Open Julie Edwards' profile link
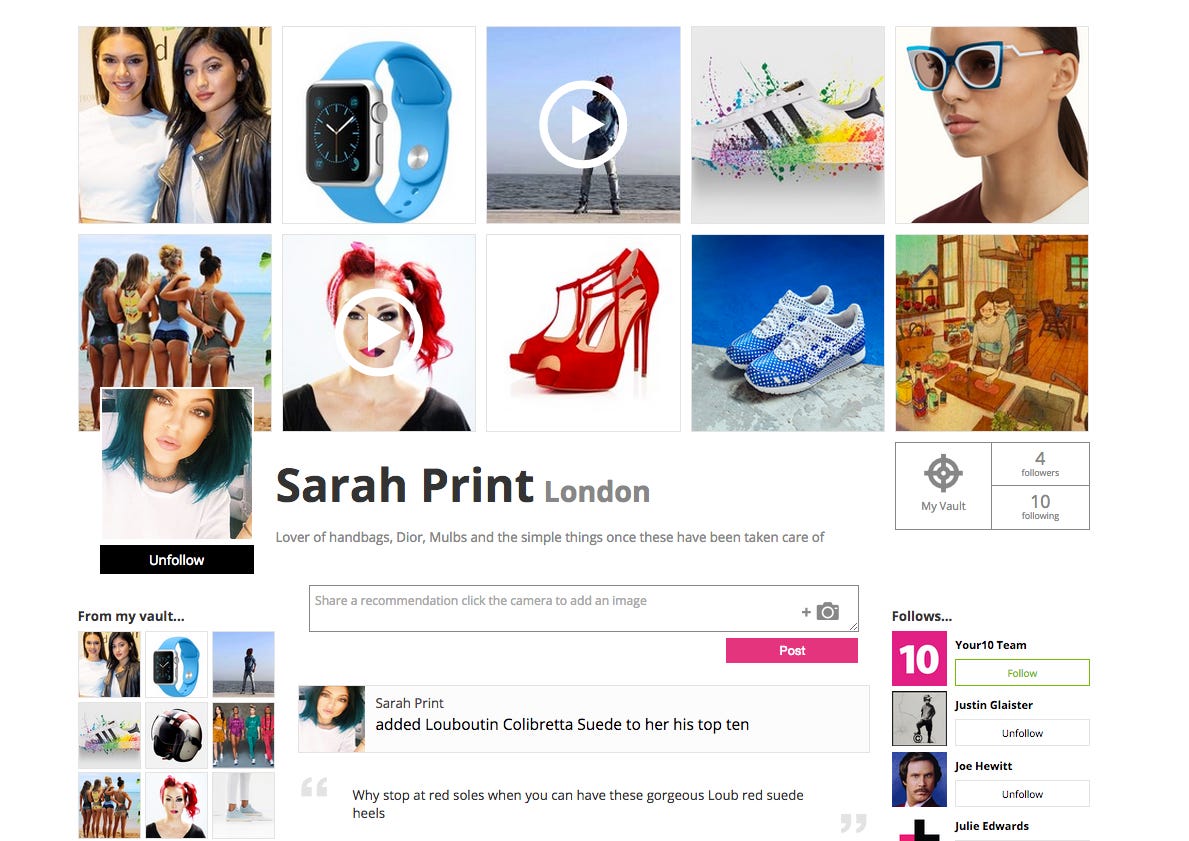Image resolution: width=1189 pixels, height=841 pixels. click(x=991, y=826)
